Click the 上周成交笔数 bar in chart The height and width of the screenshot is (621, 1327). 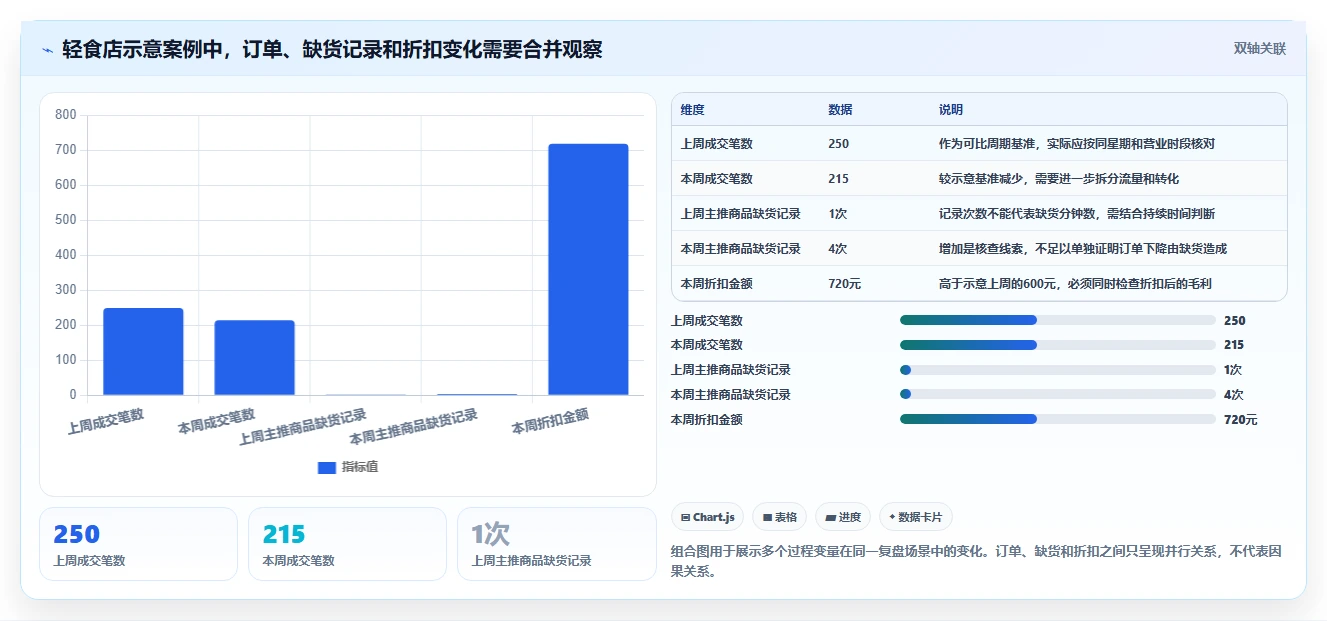[x=143, y=351]
